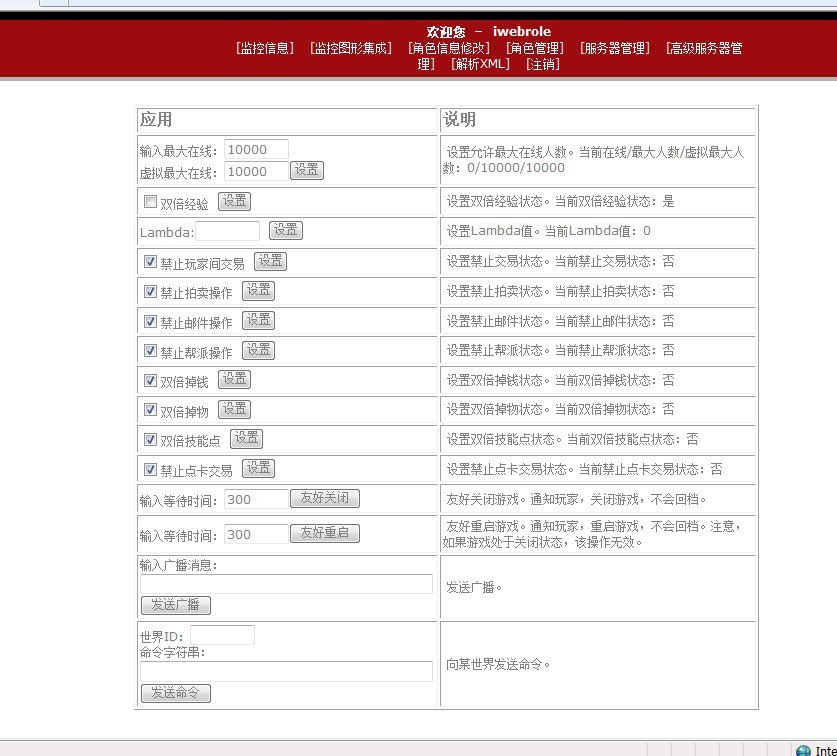The height and width of the screenshot is (756, 837).
Task: Log out via the 注销 link
Action: [x=542, y=64]
